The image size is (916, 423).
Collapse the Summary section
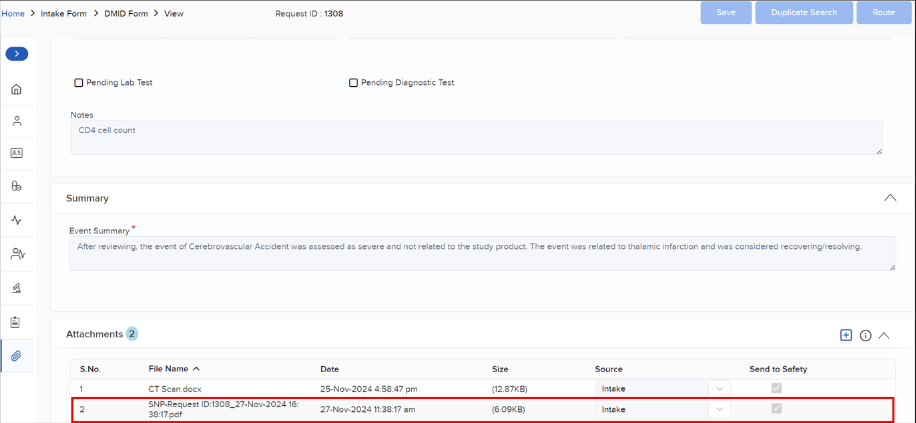pos(890,198)
